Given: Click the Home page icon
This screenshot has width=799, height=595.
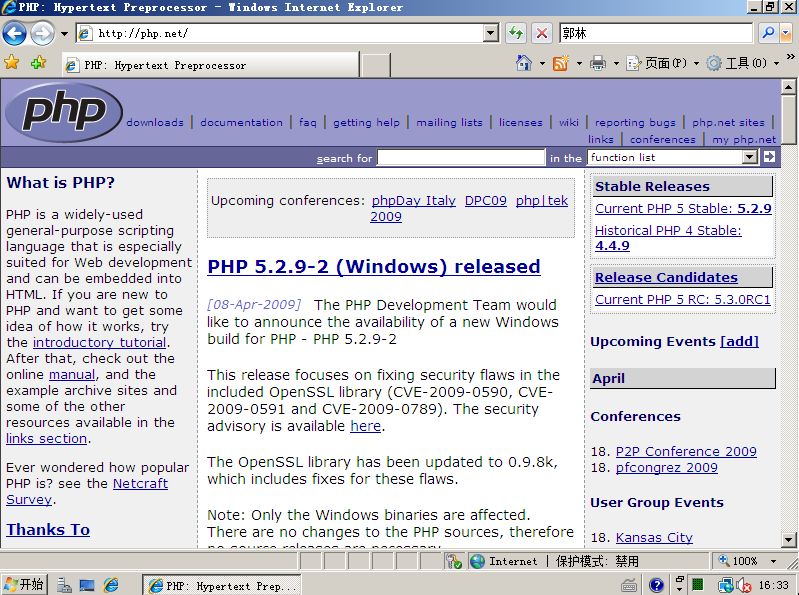Looking at the screenshot, I should click(x=523, y=63).
